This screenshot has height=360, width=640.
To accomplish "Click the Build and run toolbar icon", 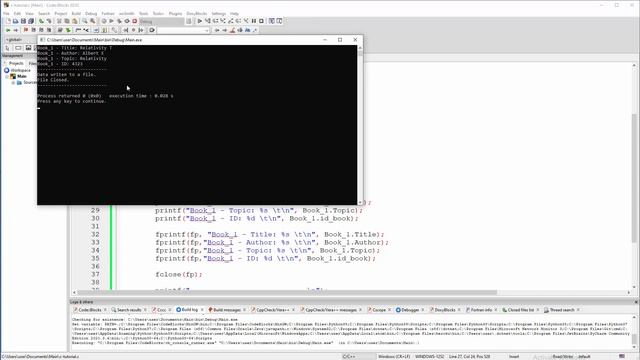I will [119, 21].
